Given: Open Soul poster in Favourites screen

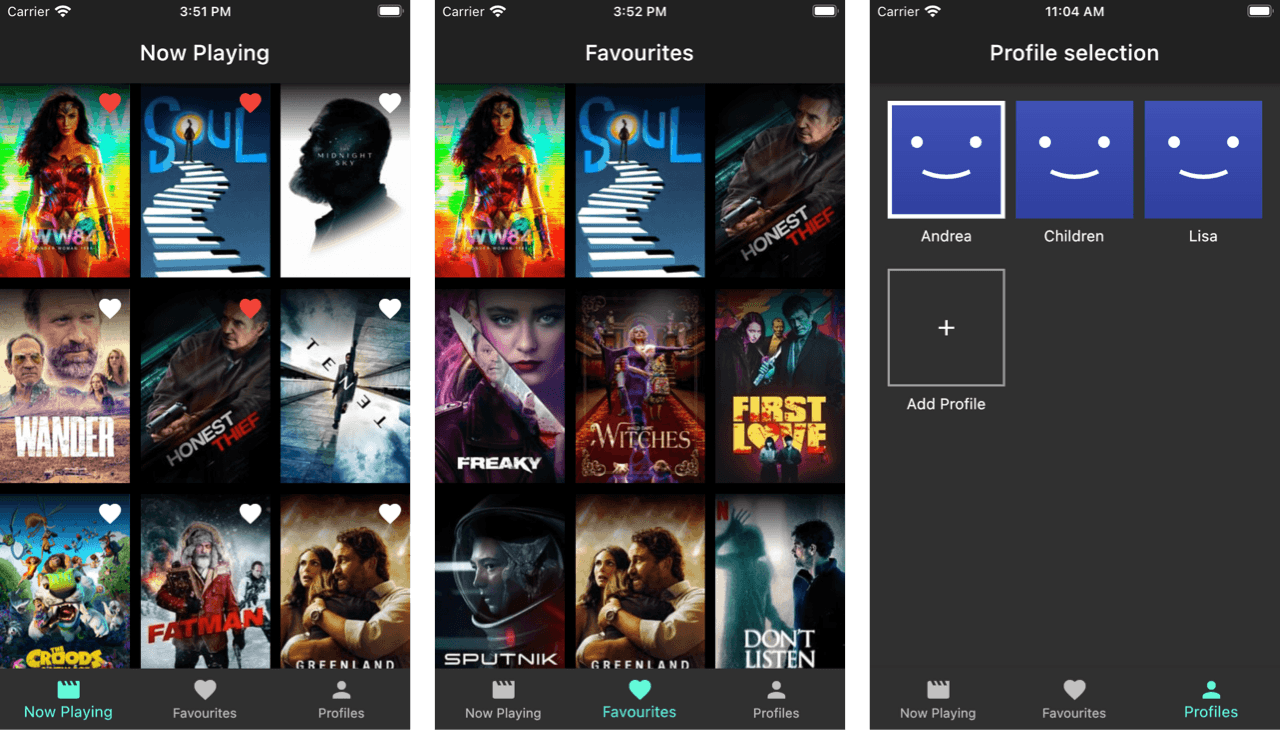Looking at the screenshot, I should [640, 181].
